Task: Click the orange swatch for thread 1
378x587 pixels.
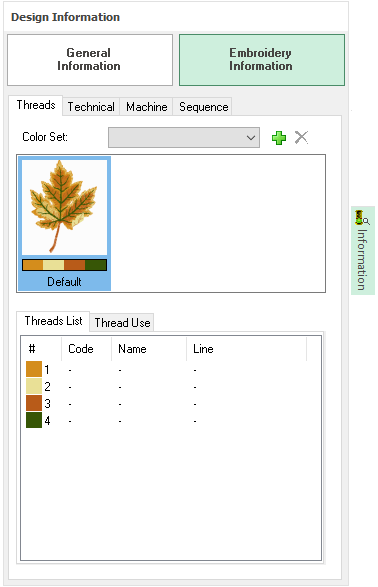Action: click(x=34, y=369)
